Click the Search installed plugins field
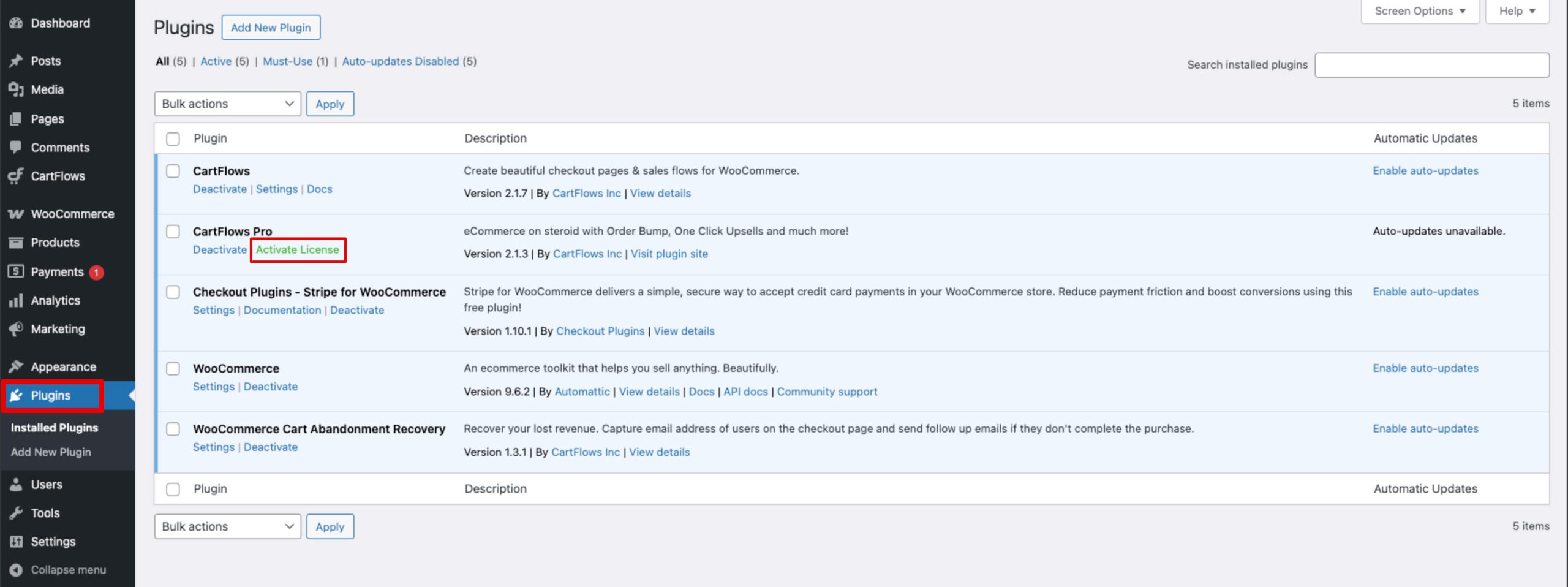1568x587 pixels. point(1431,65)
